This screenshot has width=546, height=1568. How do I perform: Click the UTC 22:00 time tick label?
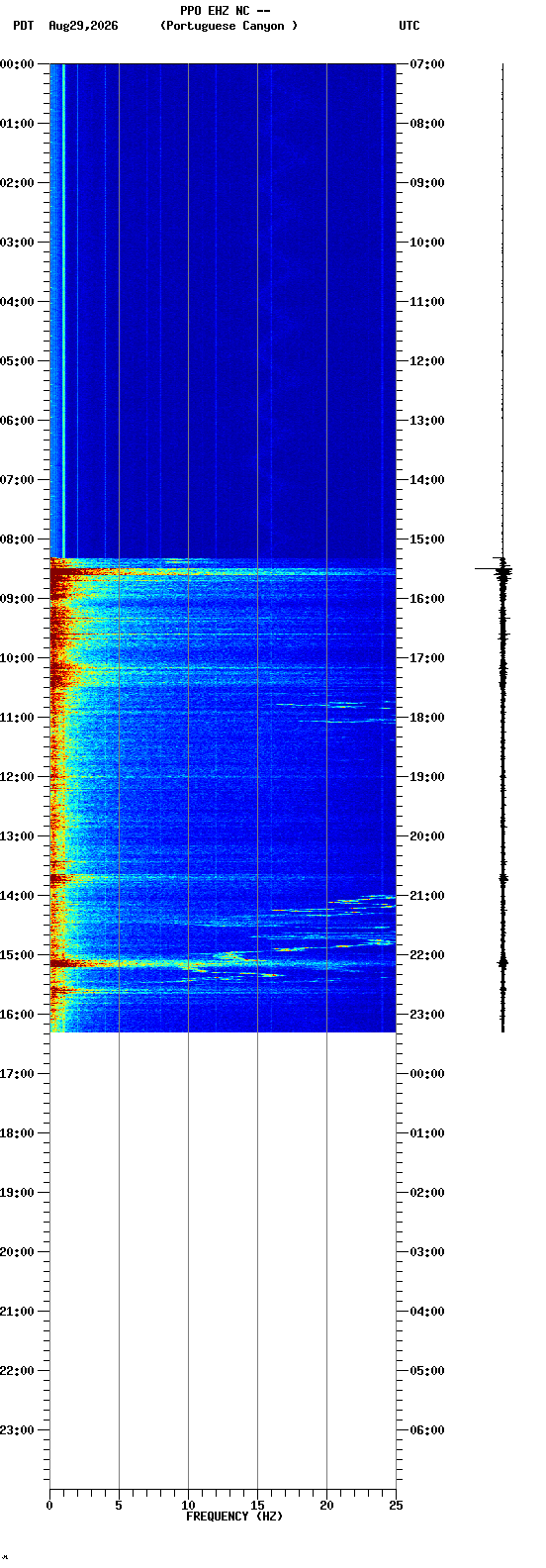427,955
